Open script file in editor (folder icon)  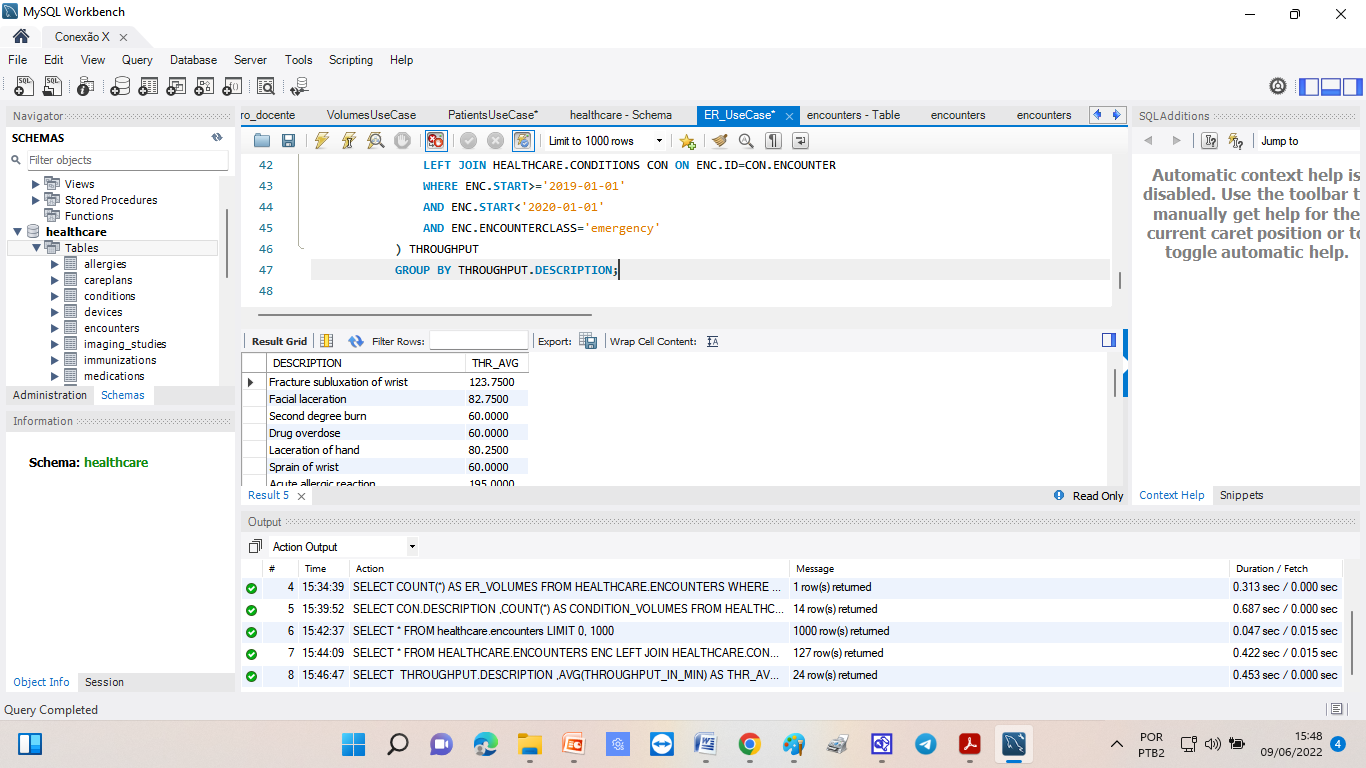coord(262,141)
